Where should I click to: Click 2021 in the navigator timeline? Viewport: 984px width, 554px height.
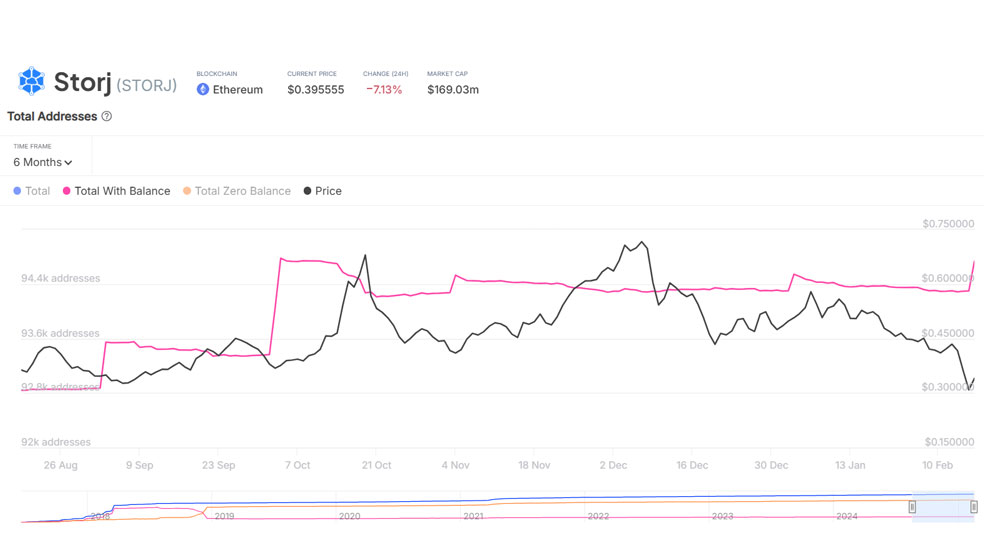474,516
